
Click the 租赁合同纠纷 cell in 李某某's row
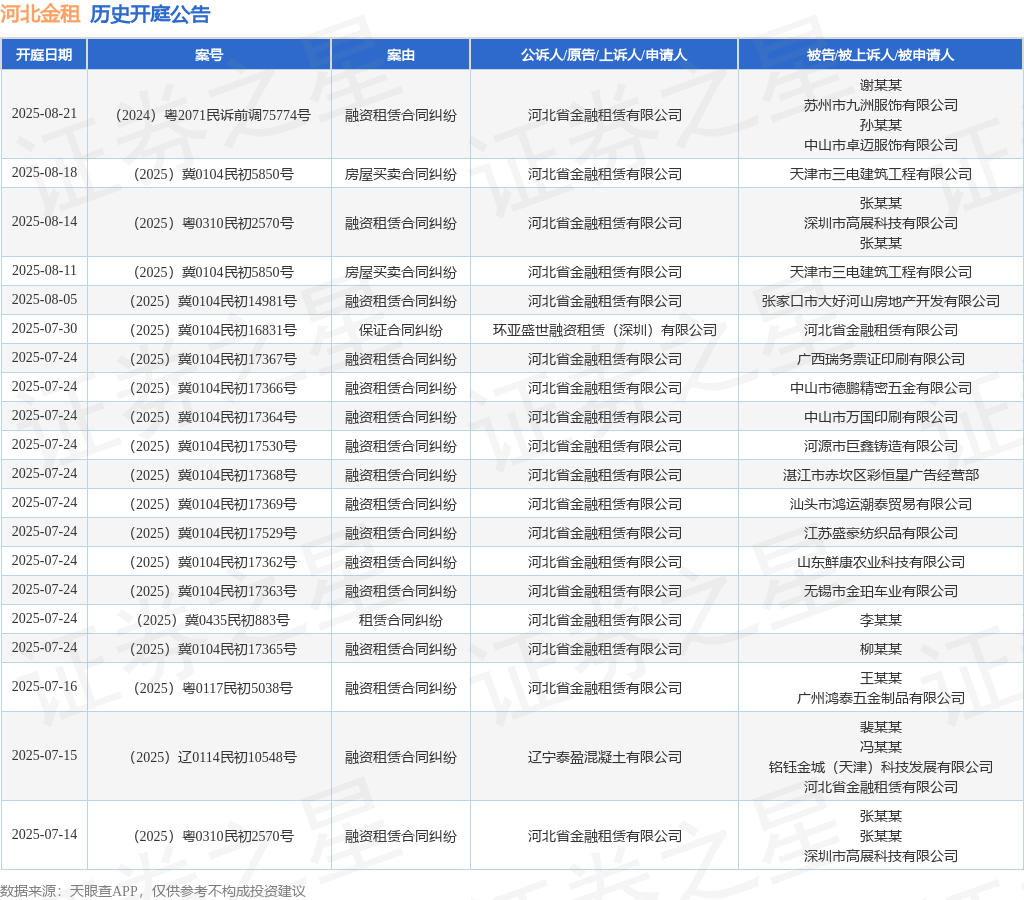[x=400, y=620]
